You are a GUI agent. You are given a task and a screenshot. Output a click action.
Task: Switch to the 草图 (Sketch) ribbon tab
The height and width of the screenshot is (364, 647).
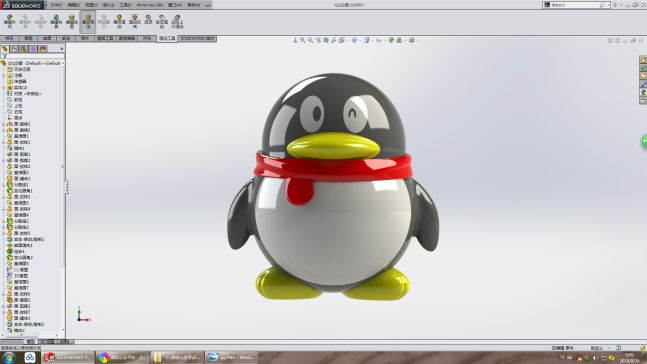[x=28, y=38]
